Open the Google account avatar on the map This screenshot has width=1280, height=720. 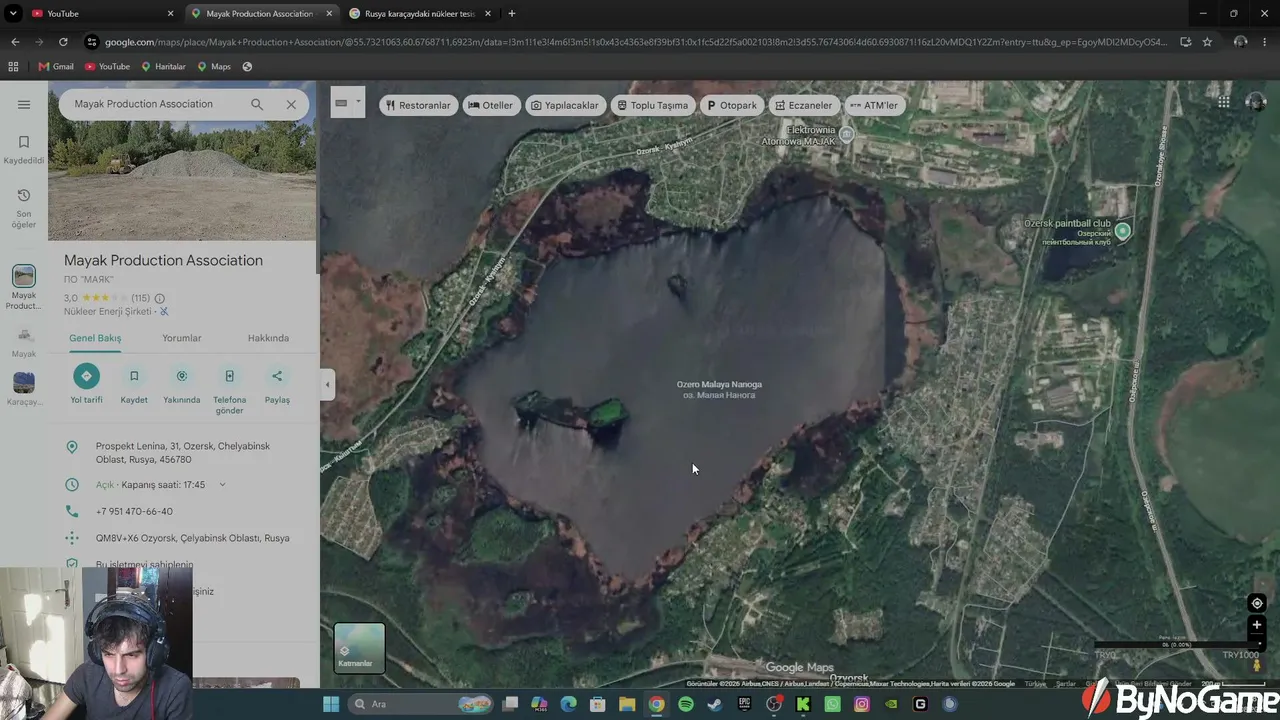coord(1256,102)
